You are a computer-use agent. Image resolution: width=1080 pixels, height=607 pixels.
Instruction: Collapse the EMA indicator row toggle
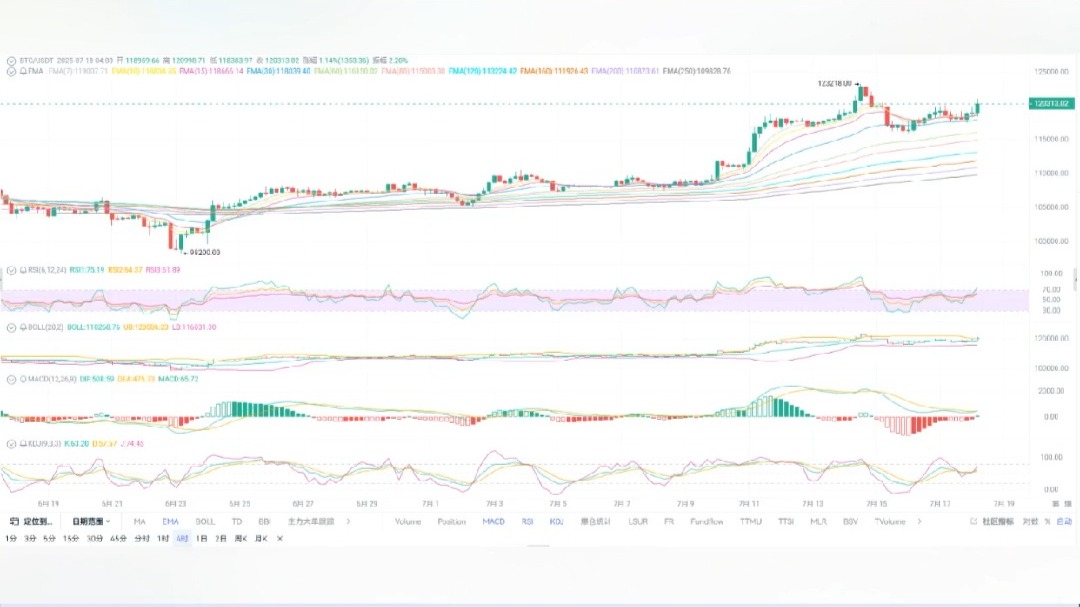point(11,71)
